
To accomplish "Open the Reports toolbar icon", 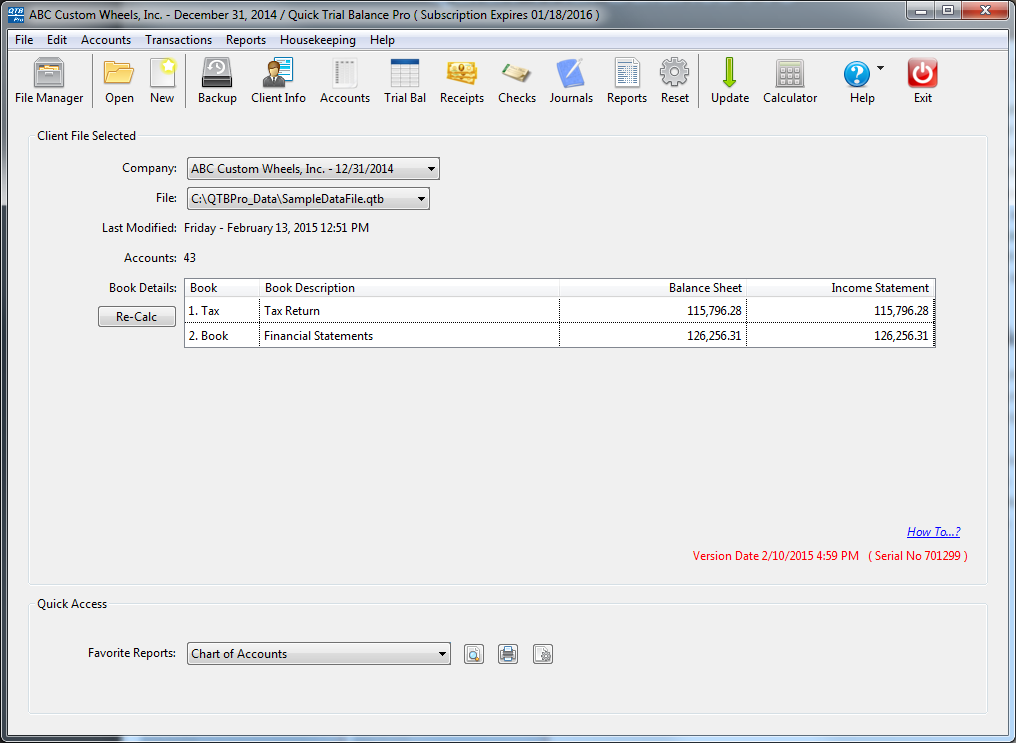I will [x=627, y=80].
